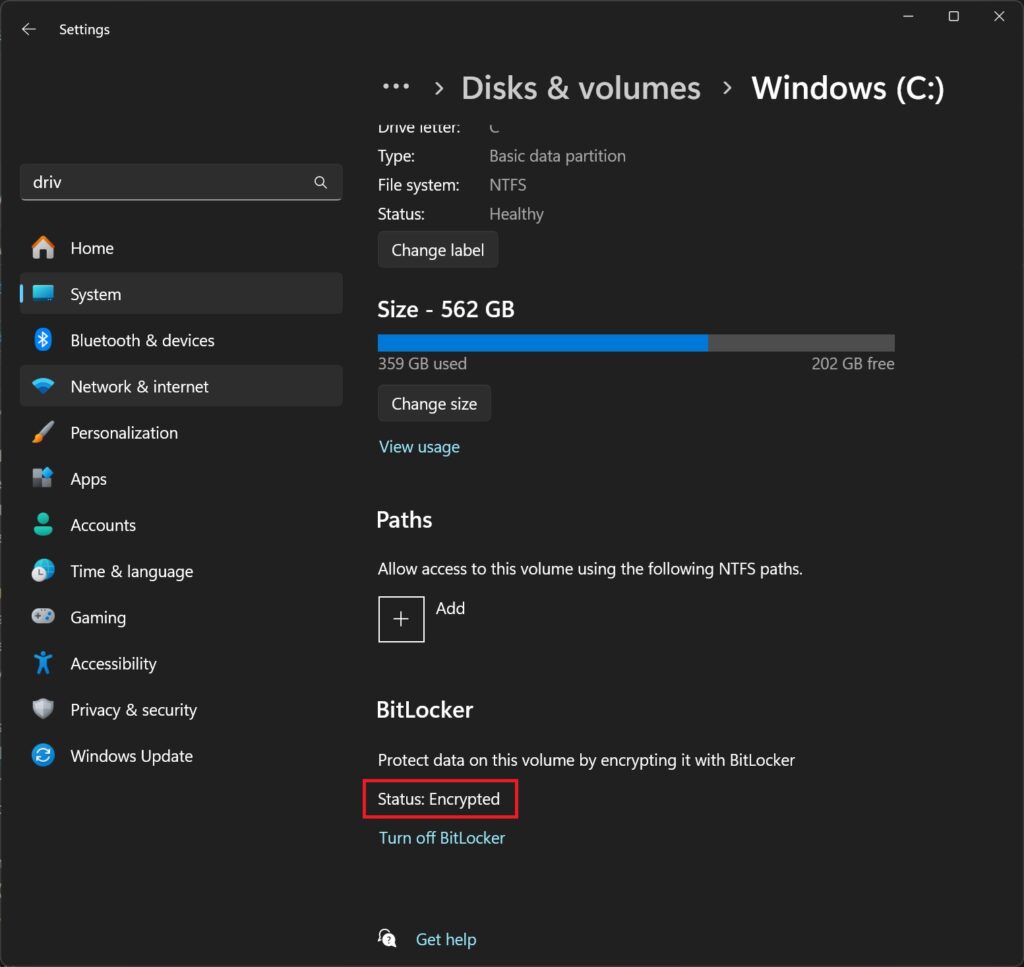Open Accounts settings
Viewport: 1024px width, 967px height.
(103, 524)
